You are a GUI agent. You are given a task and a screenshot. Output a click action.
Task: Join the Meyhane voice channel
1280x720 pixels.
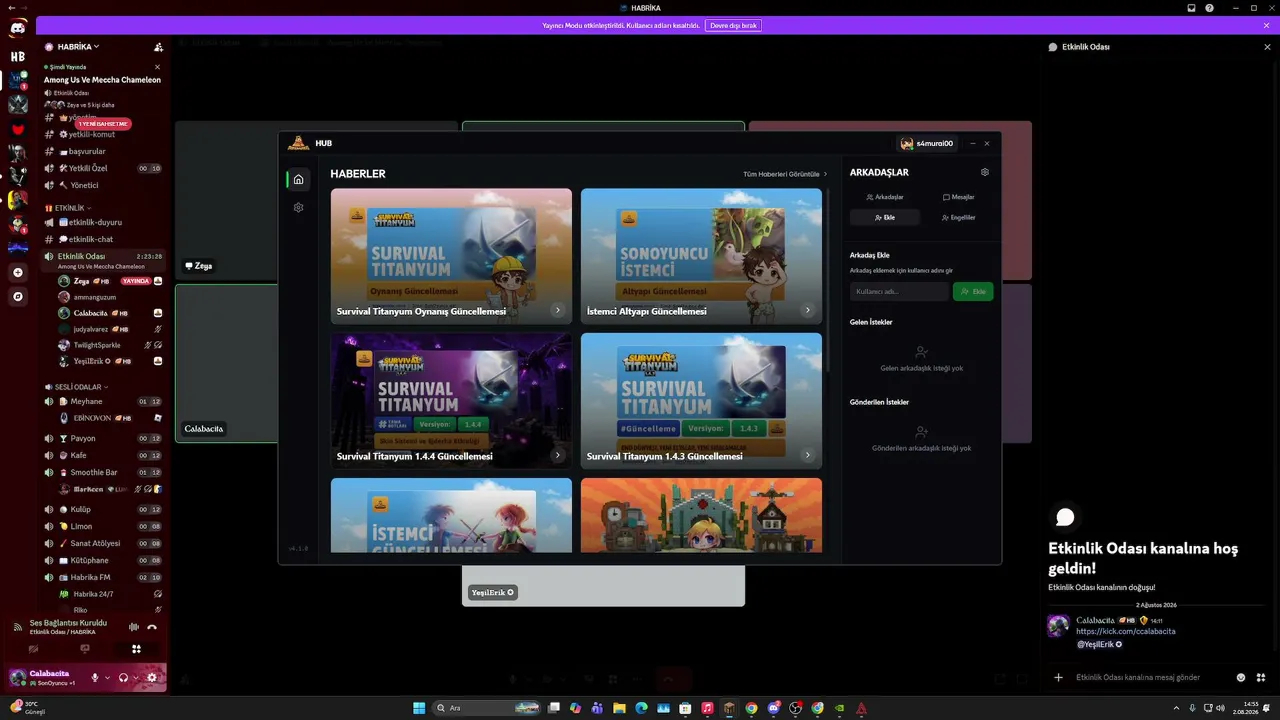tap(103, 401)
